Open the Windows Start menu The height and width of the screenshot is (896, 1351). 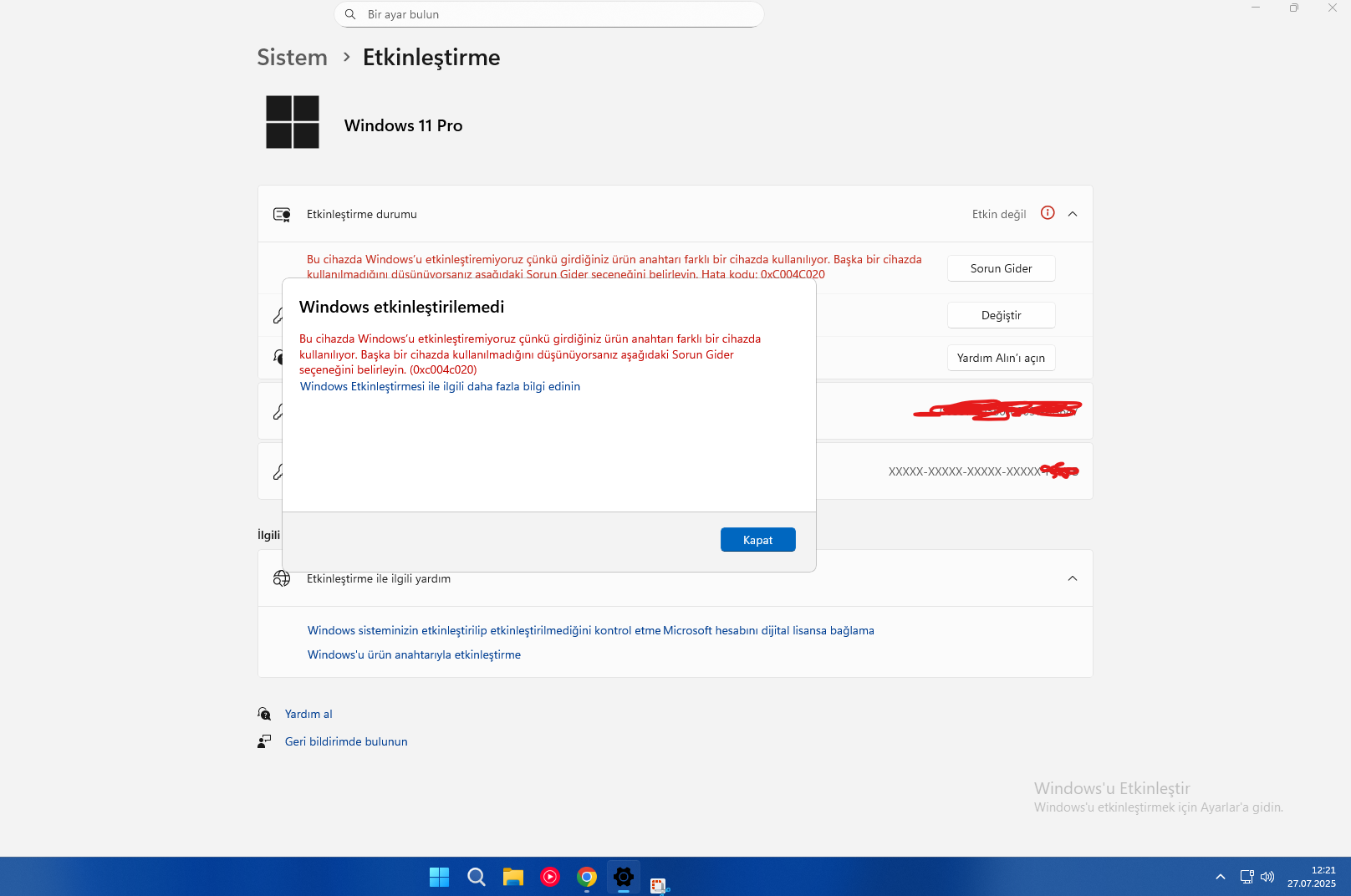pyautogui.click(x=439, y=877)
